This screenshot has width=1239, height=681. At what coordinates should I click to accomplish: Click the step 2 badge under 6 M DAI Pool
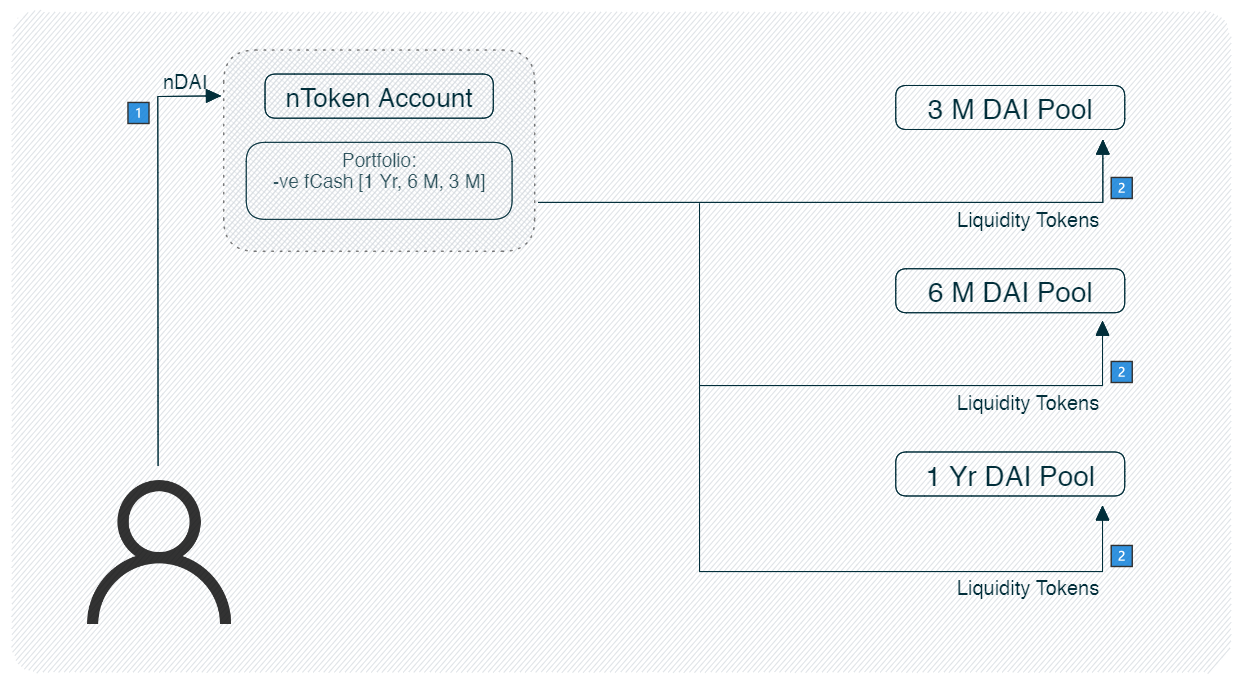point(1121,372)
